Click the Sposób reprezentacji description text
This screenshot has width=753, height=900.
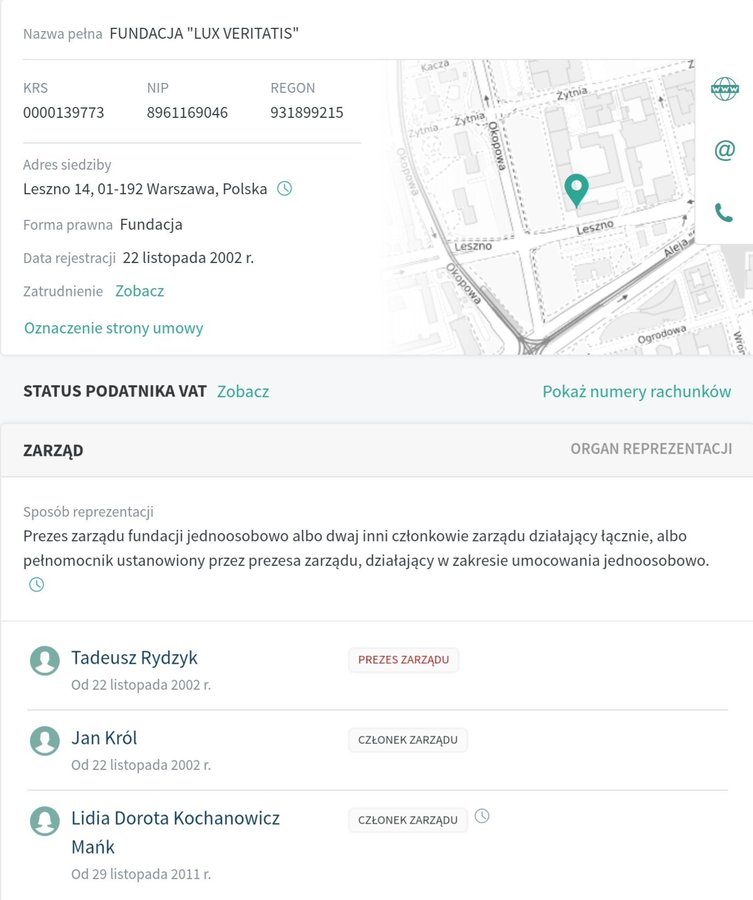coord(366,548)
